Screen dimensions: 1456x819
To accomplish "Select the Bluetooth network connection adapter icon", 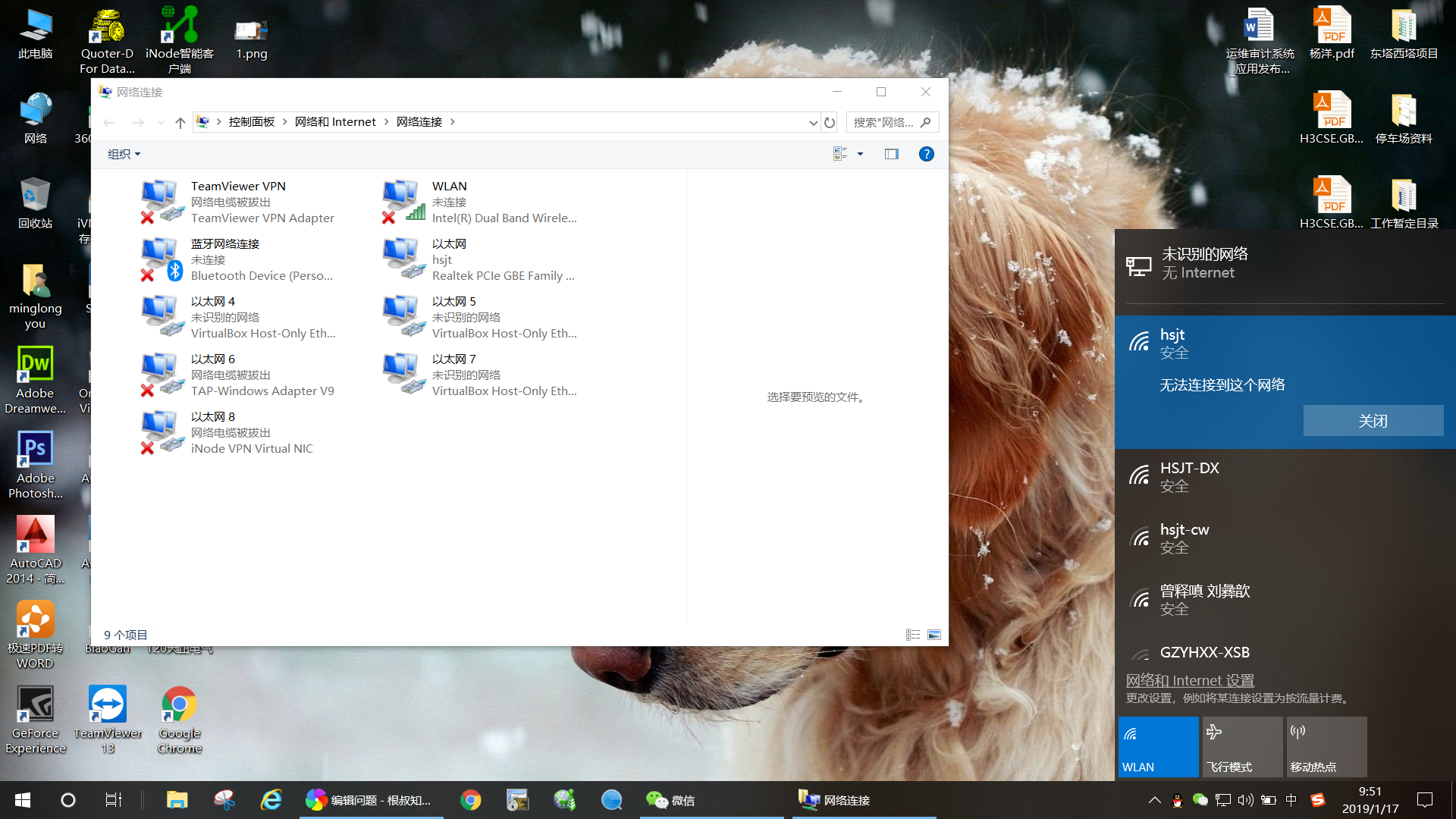I will click(162, 259).
